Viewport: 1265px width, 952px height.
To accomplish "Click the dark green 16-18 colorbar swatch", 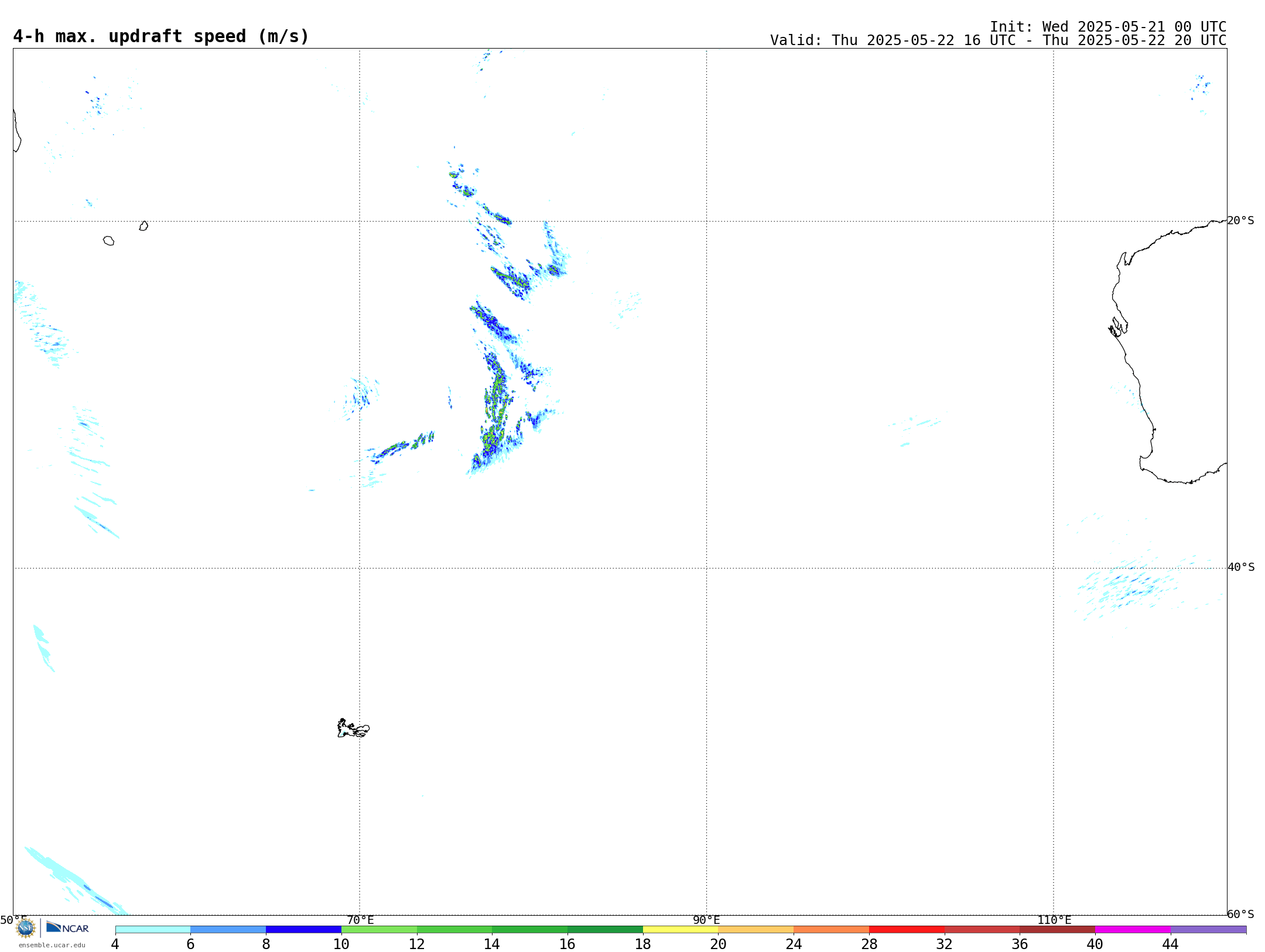I will [605, 929].
